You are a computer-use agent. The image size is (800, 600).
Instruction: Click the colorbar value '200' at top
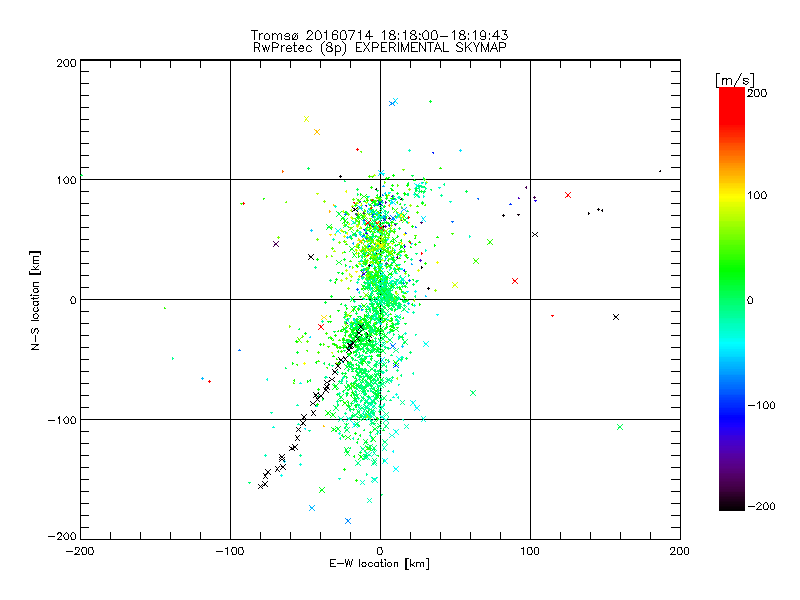tap(757, 93)
